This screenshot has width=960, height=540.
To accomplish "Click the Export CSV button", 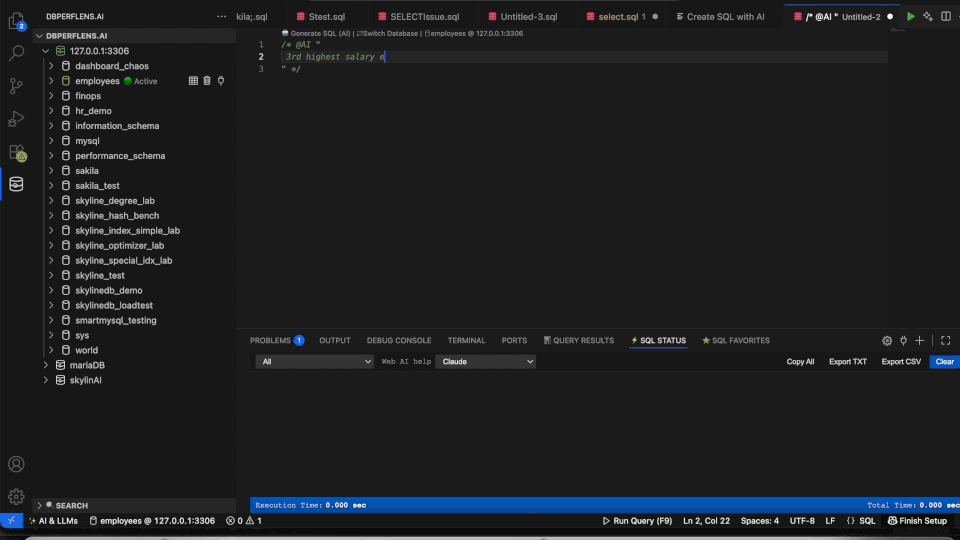I will point(901,362).
